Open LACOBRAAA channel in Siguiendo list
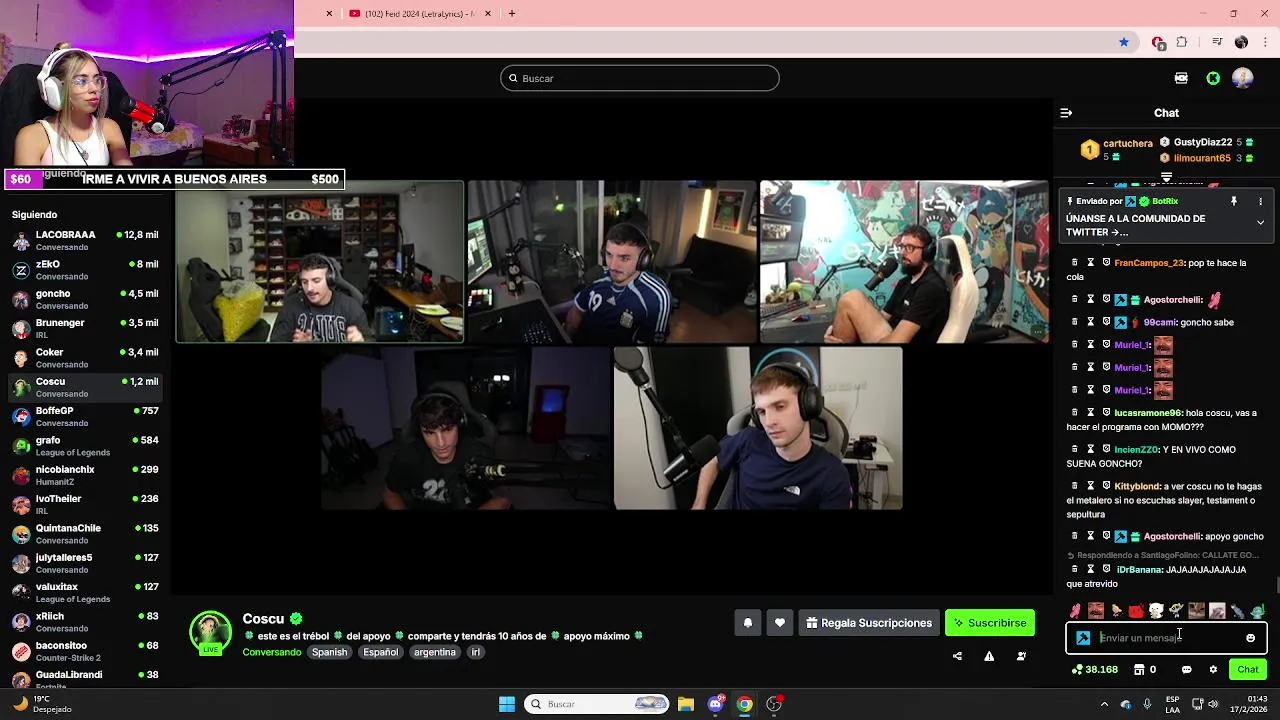The image size is (1280, 720). pos(85,240)
